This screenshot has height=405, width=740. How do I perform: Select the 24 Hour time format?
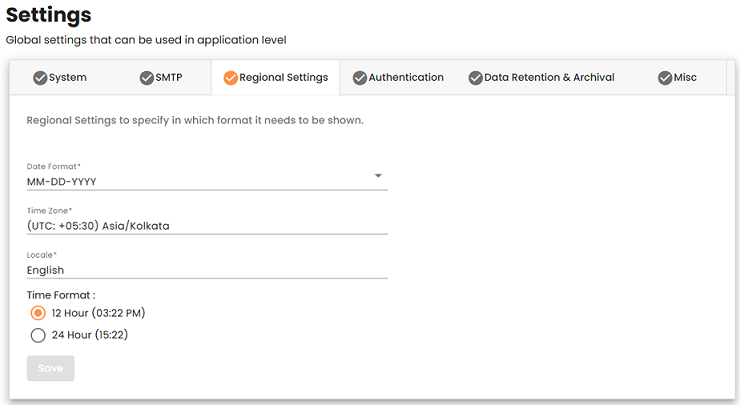38,335
